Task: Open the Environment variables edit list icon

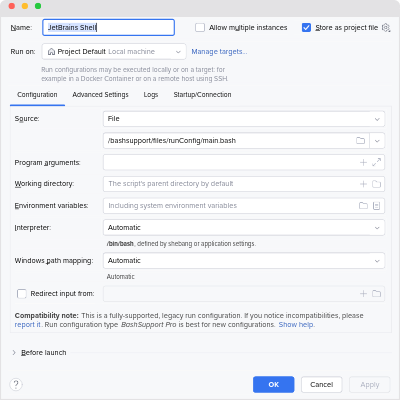Action: click(376, 206)
